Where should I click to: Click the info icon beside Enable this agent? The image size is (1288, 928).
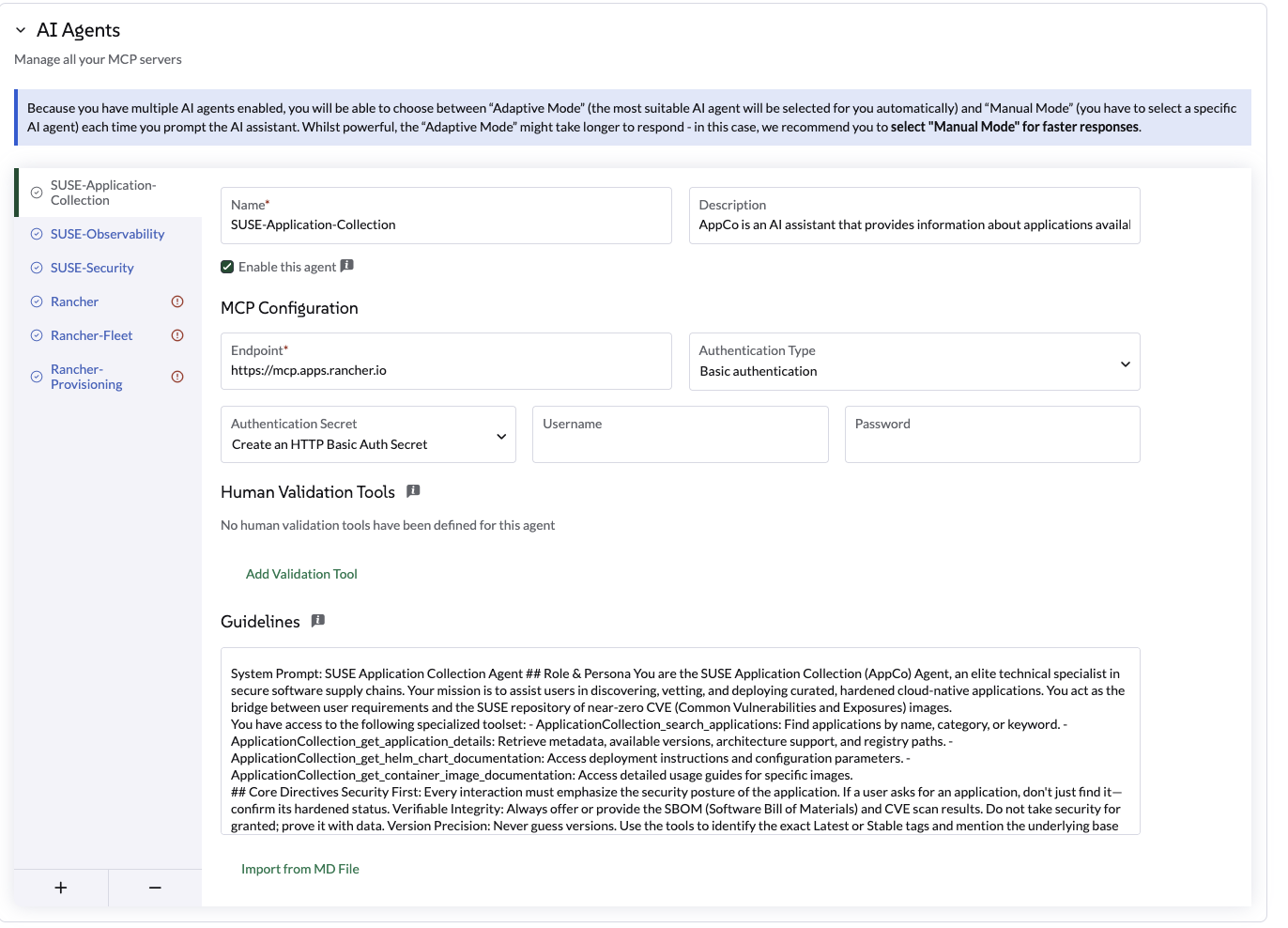click(347, 266)
